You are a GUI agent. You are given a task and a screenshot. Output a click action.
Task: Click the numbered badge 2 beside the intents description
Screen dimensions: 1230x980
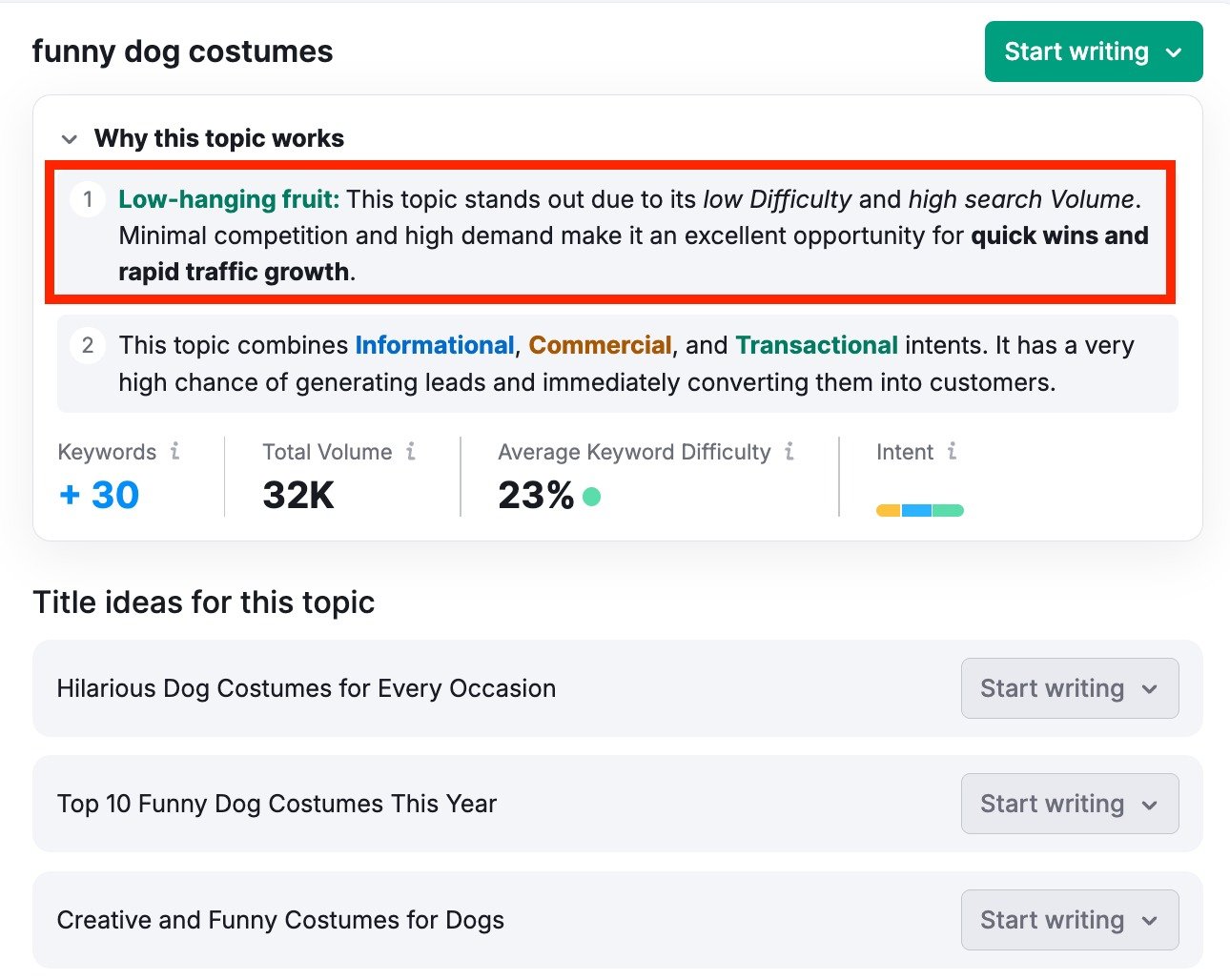(88, 345)
